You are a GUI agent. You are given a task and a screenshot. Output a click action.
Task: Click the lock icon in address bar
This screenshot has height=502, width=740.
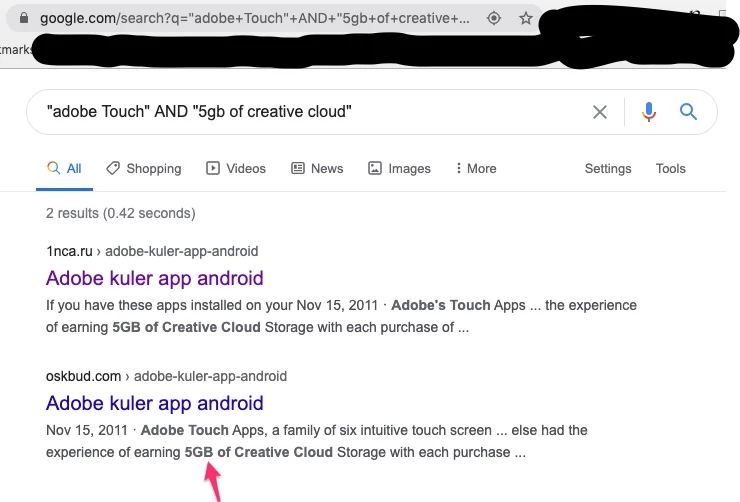tap(24, 18)
